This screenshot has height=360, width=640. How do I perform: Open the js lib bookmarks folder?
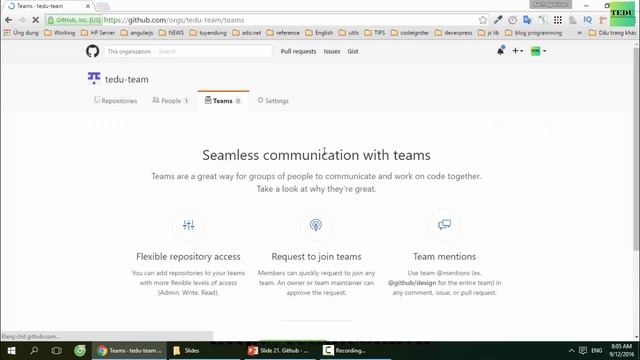[489, 33]
